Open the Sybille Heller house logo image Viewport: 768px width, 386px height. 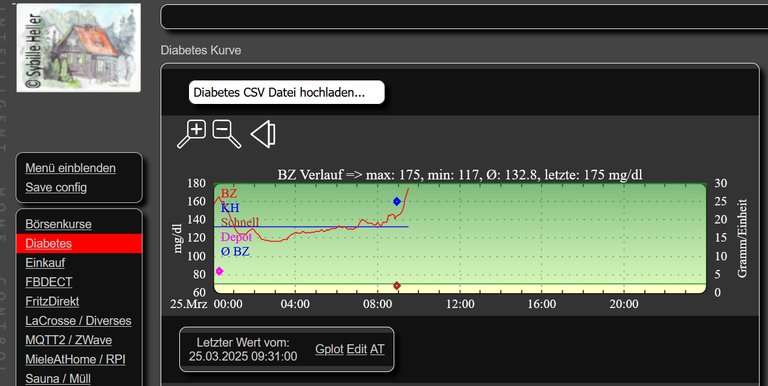click(79, 48)
